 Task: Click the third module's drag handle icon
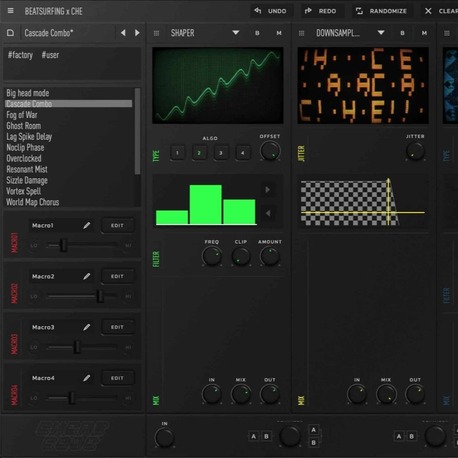pyautogui.click(x=447, y=33)
